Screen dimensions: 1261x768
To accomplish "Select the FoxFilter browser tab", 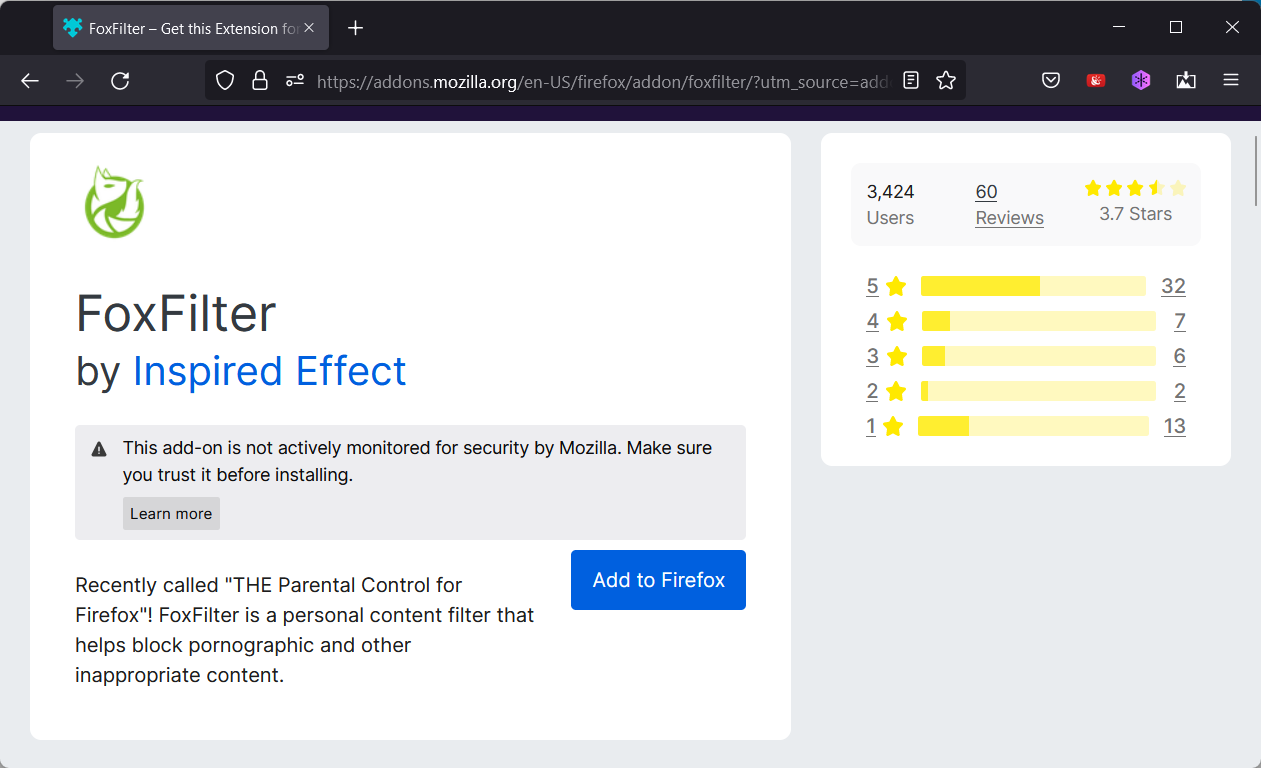I will click(189, 28).
